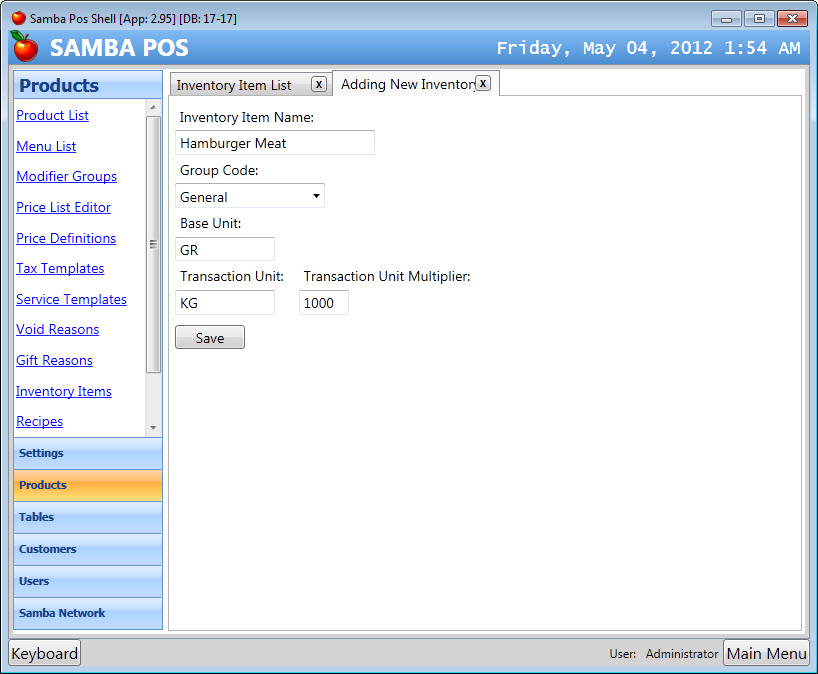The image size is (818, 674).
Task: Open Modifier Groups
Action: (66, 176)
